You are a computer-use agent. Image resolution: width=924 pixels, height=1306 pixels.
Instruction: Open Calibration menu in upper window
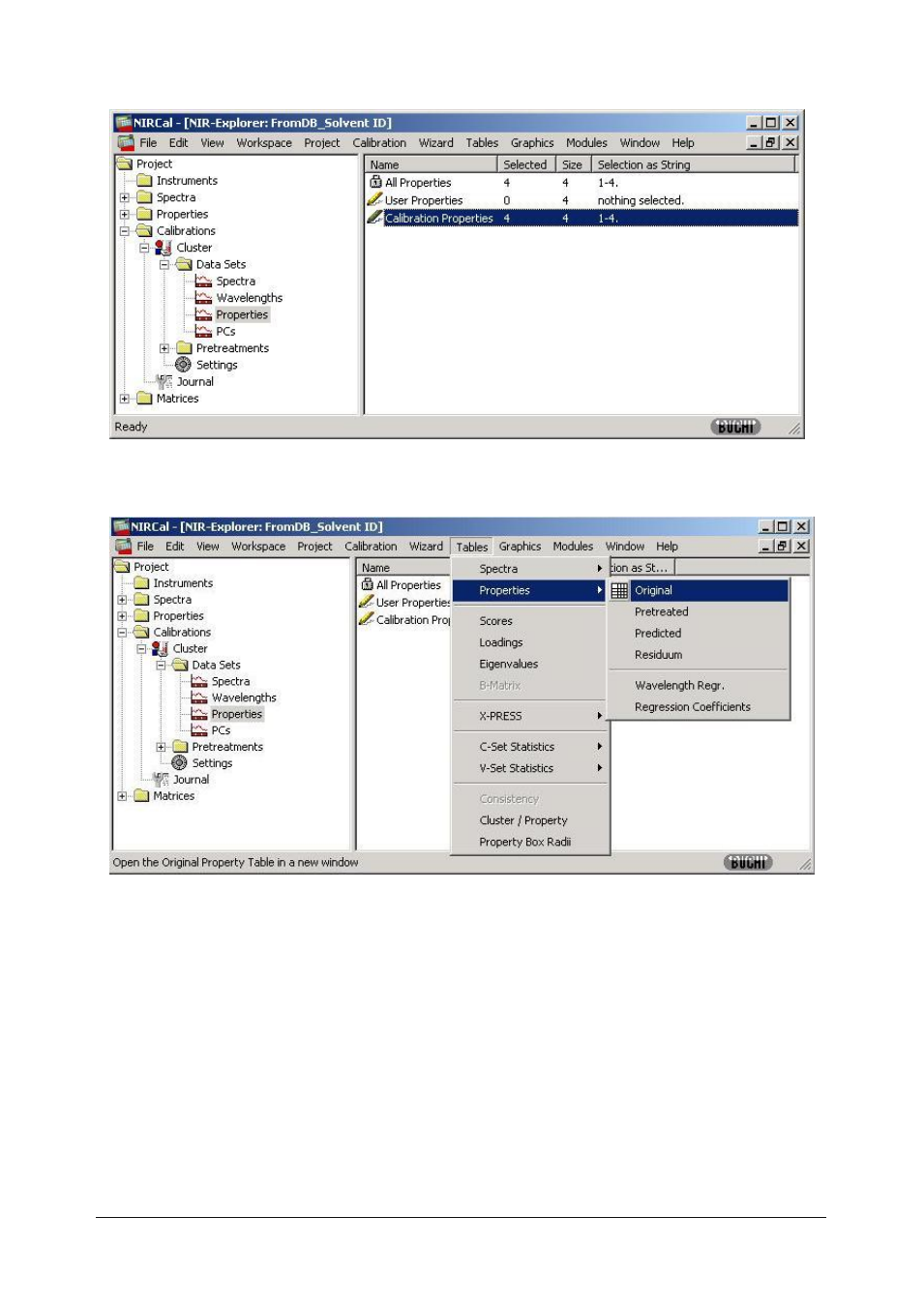[x=379, y=143]
